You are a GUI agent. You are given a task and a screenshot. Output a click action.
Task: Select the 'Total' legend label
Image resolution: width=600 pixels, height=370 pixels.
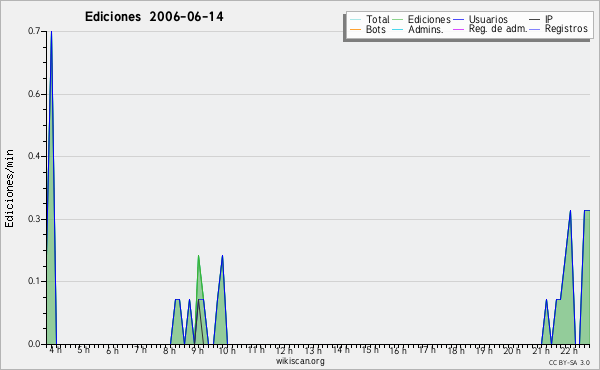[x=378, y=19]
